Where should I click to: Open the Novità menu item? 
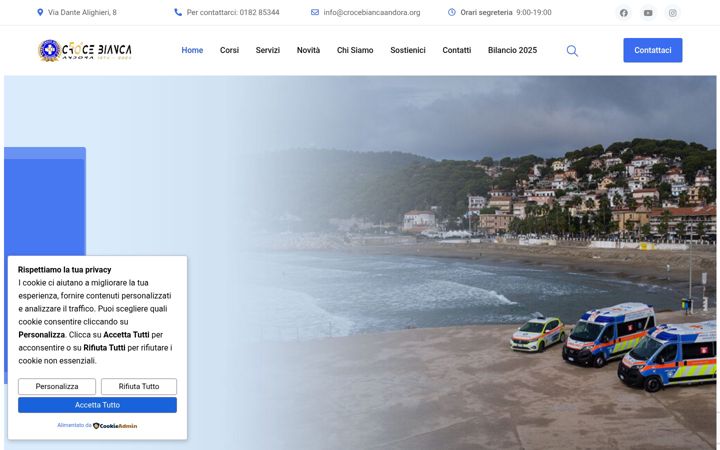pyautogui.click(x=308, y=50)
